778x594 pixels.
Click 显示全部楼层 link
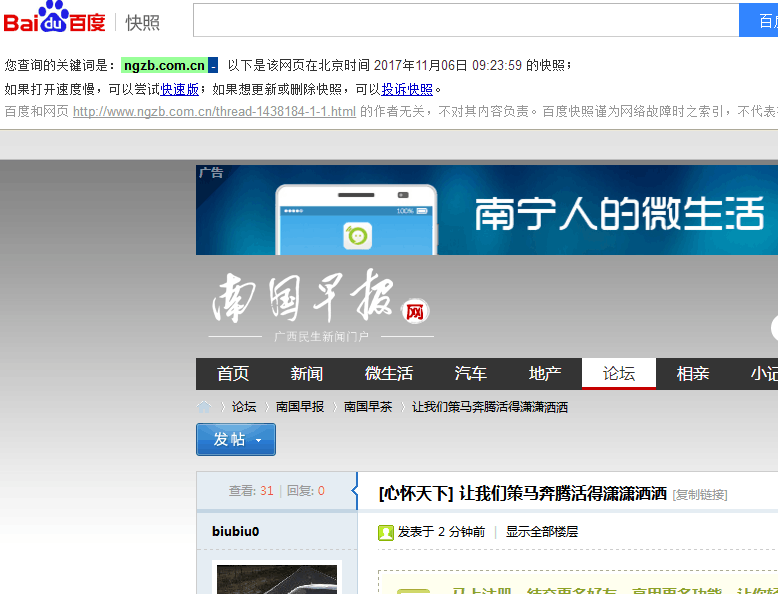pos(542,532)
